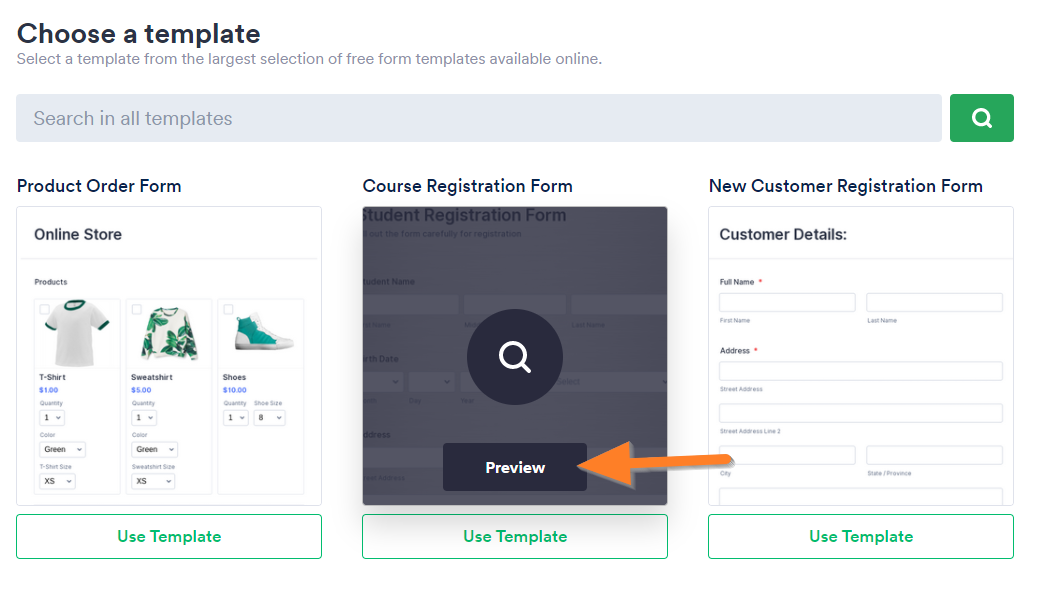Expand the Sweatshirt Size dropdown

coord(153,481)
